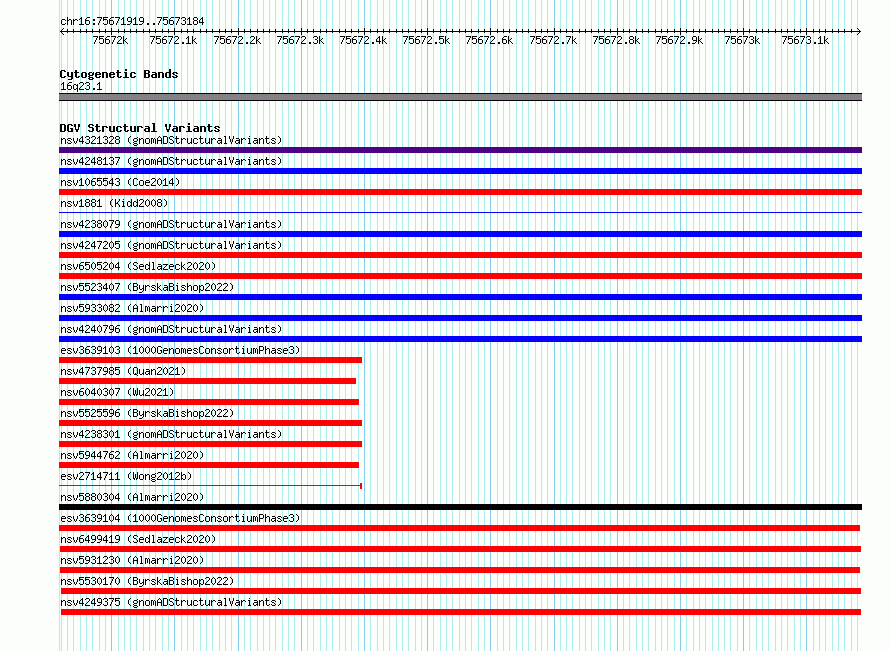The image size is (890, 651).
Task: Click the 75672.9k ruler tick label
Action: [679, 40]
